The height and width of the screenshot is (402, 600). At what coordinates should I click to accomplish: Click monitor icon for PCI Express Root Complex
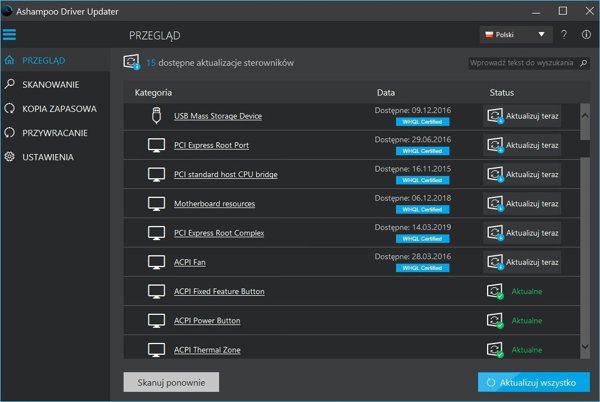pos(156,233)
